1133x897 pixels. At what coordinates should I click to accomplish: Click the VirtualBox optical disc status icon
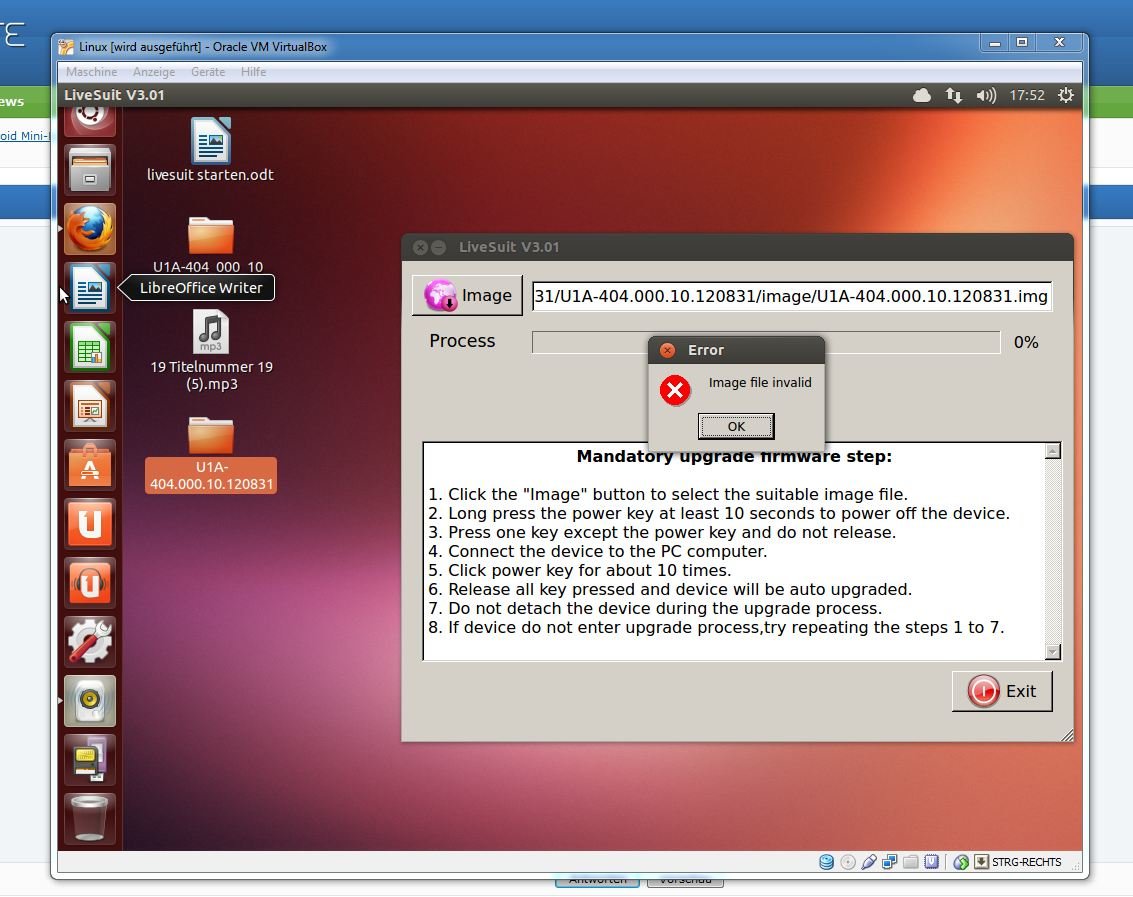[x=848, y=862]
